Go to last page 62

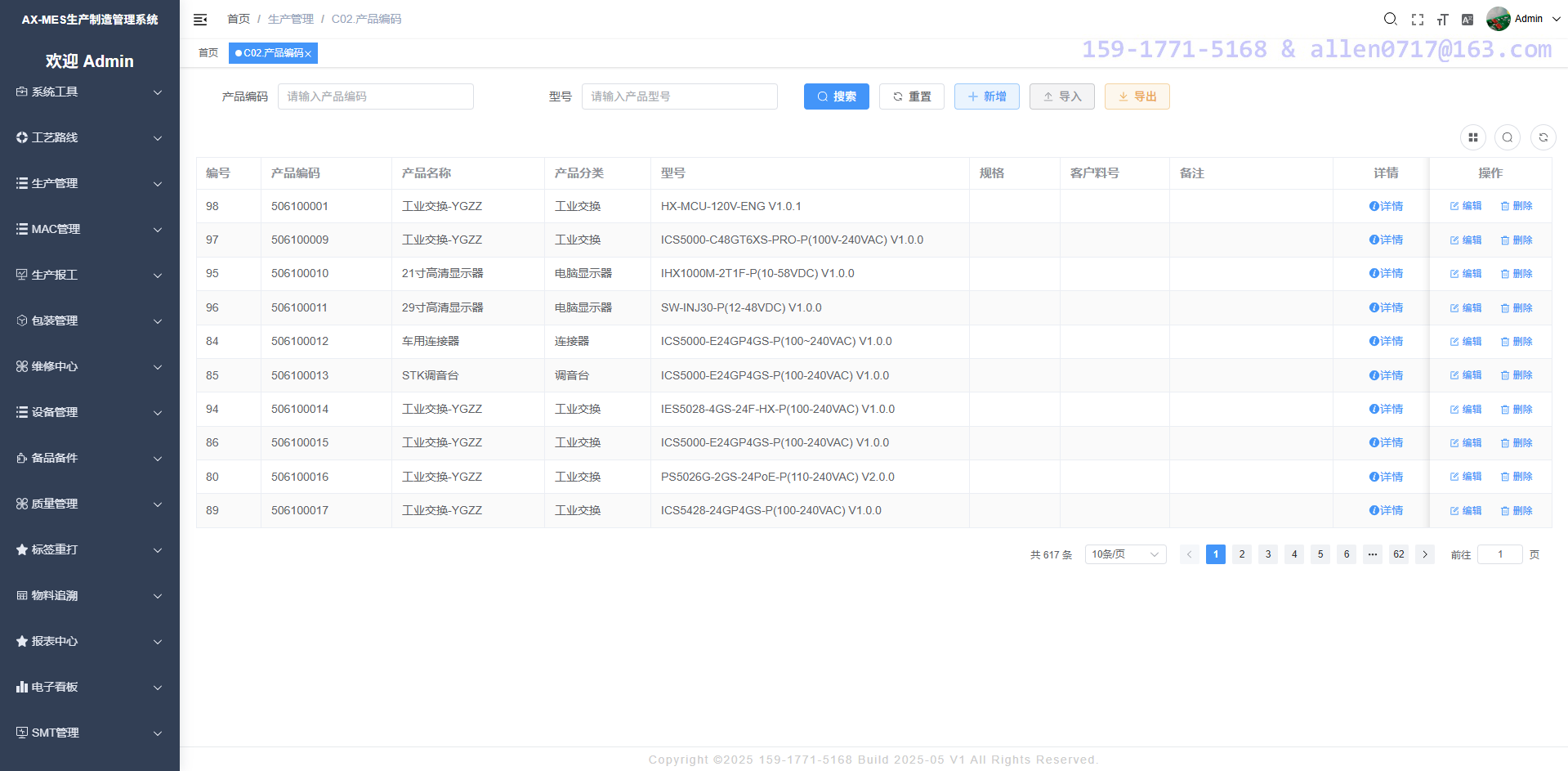pyautogui.click(x=1399, y=554)
